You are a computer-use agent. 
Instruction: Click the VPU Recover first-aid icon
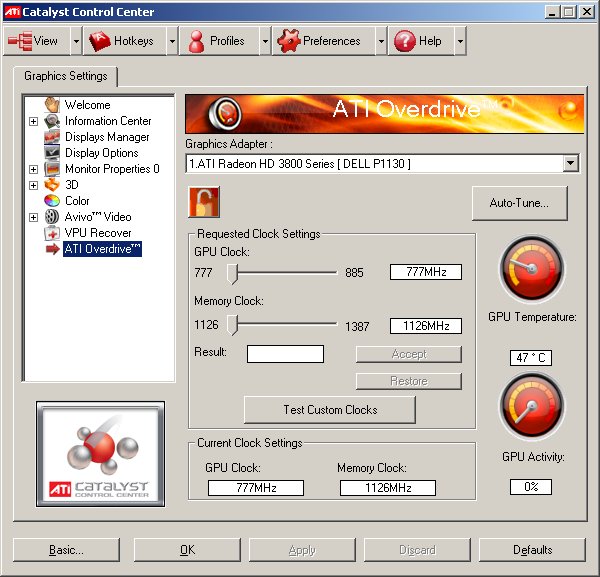(52, 233)
